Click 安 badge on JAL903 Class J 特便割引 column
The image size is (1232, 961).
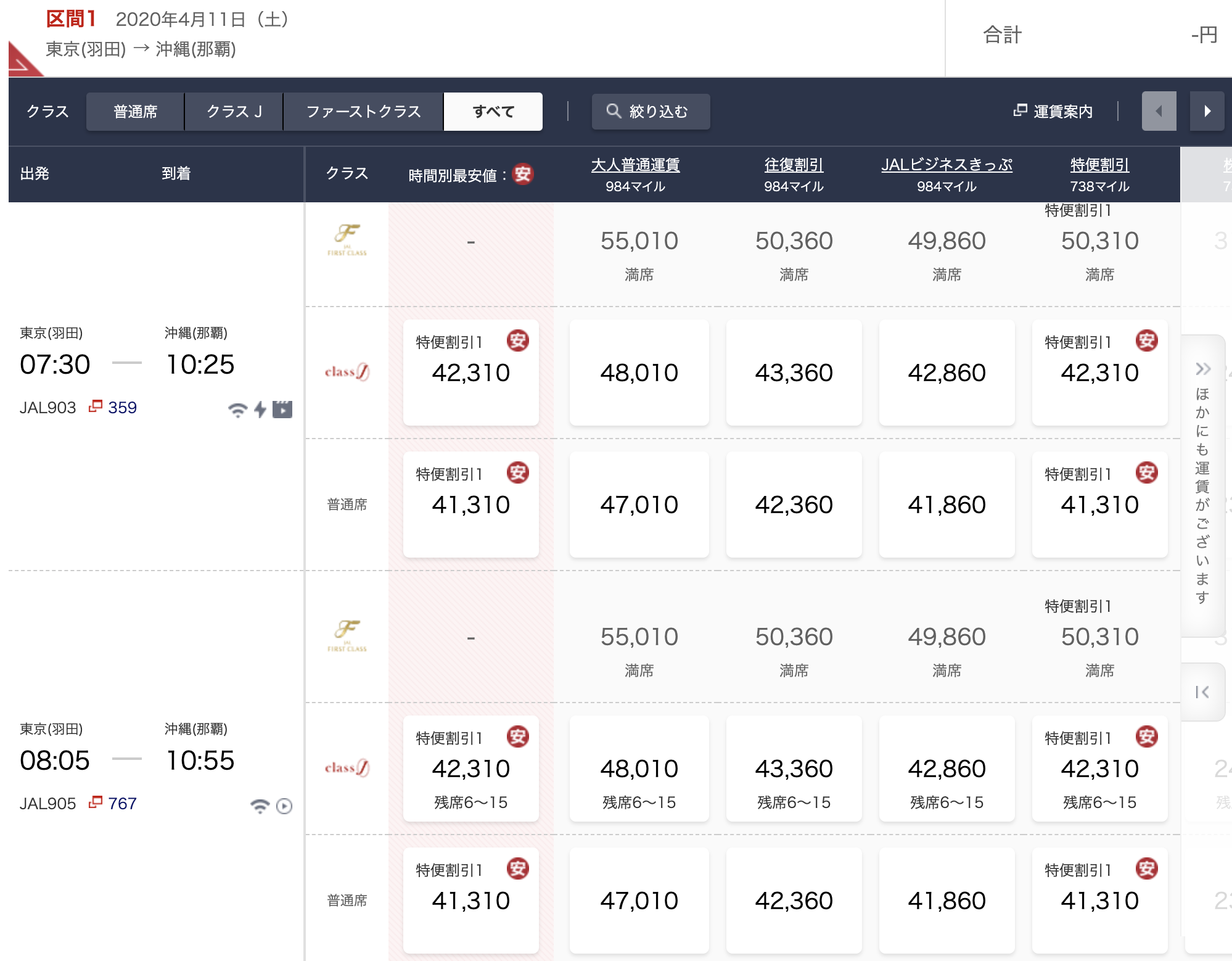[x=1147, y=340]
